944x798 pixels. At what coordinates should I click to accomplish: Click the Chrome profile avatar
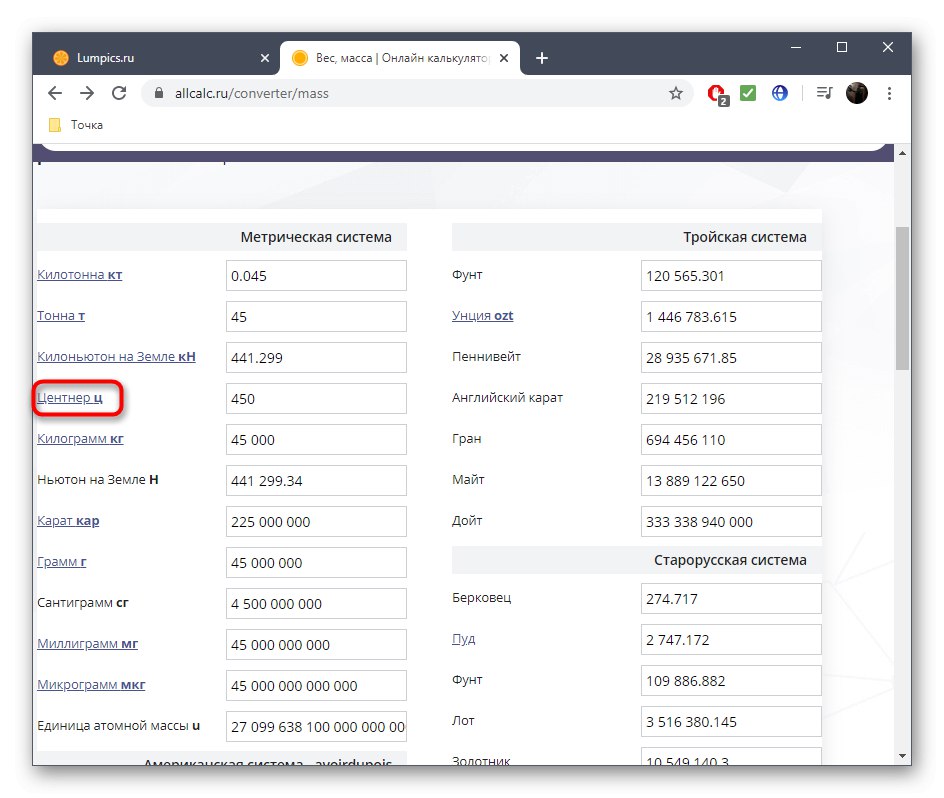(857, 93)
